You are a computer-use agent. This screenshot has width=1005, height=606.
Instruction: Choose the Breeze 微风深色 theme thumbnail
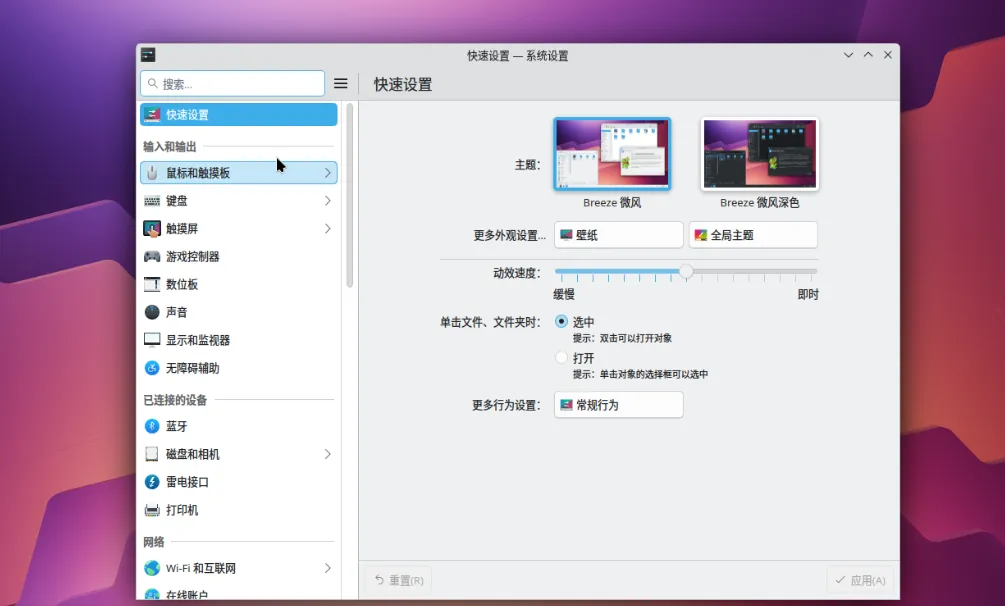pyautogui.click(x=759, y=154)
